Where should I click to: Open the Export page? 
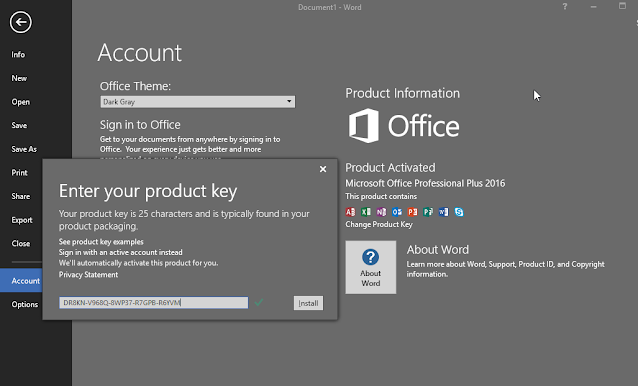pyautogui.click(x=22, y=220)
